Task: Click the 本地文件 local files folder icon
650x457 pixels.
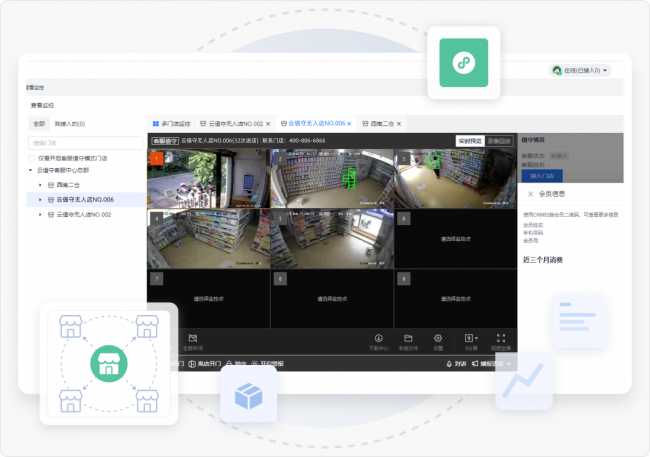Action: coord(408,339)
